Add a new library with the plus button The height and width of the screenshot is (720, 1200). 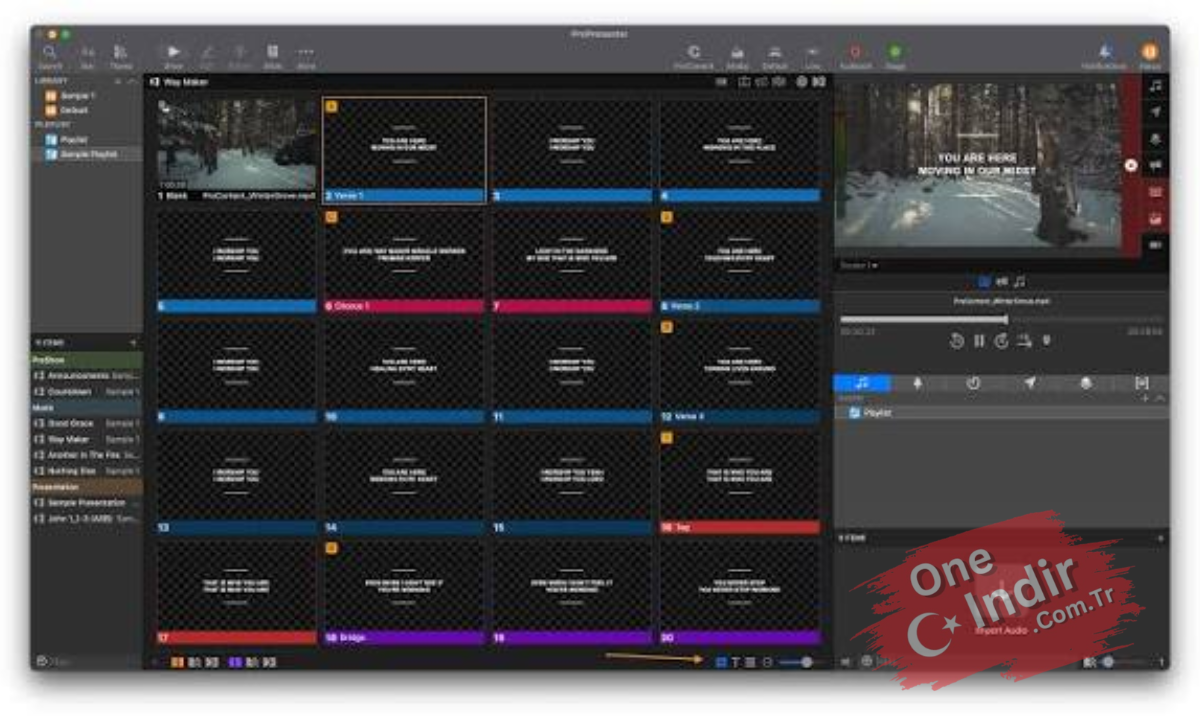tap(117, 81)
